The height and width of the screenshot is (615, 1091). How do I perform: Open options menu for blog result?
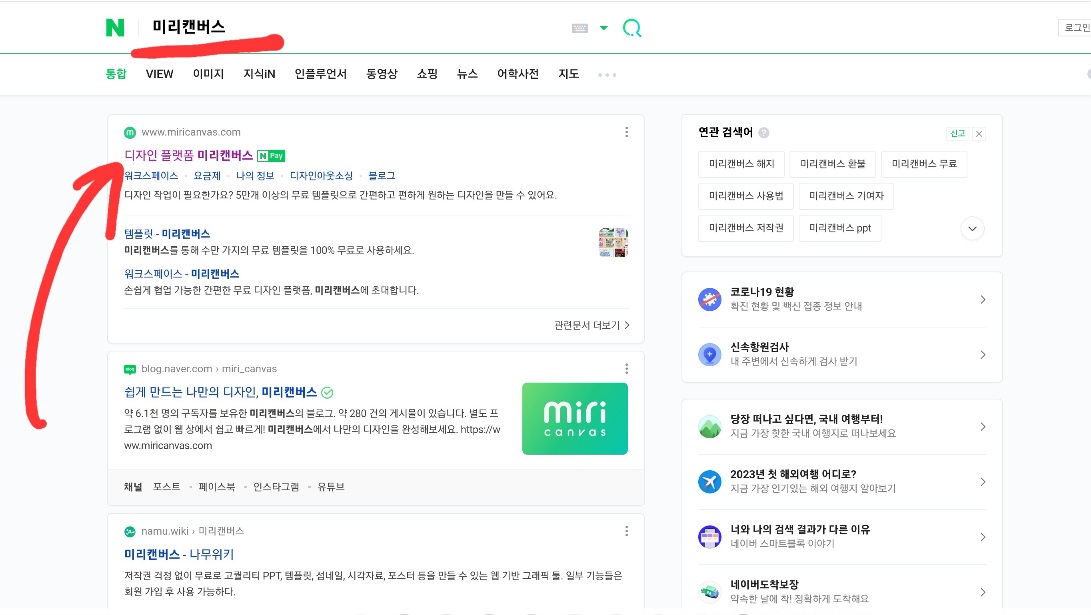[x=626, y=369]
